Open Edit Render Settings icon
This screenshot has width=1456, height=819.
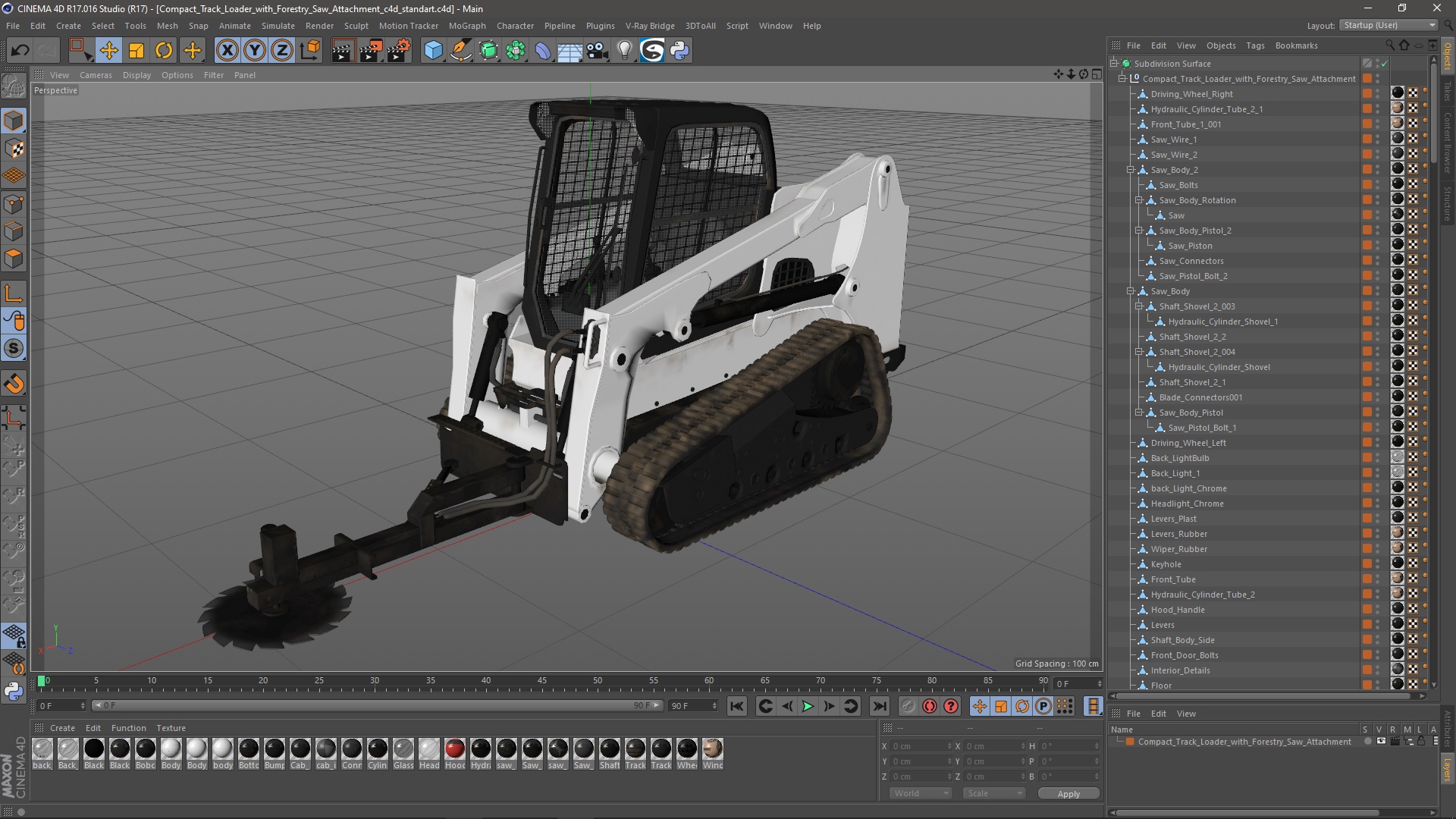coord(399,51)
